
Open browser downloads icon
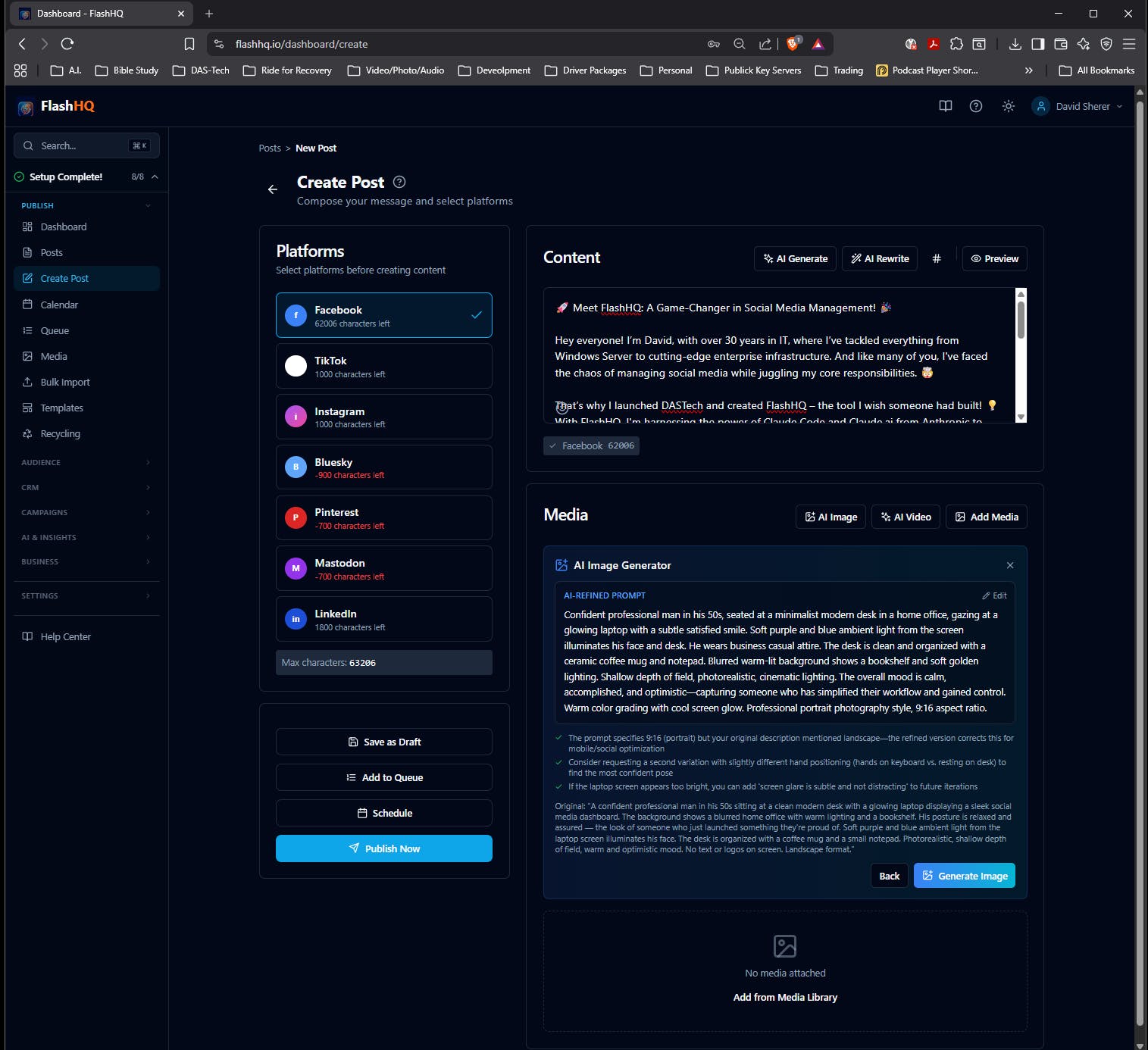(x=1015, y=44)
